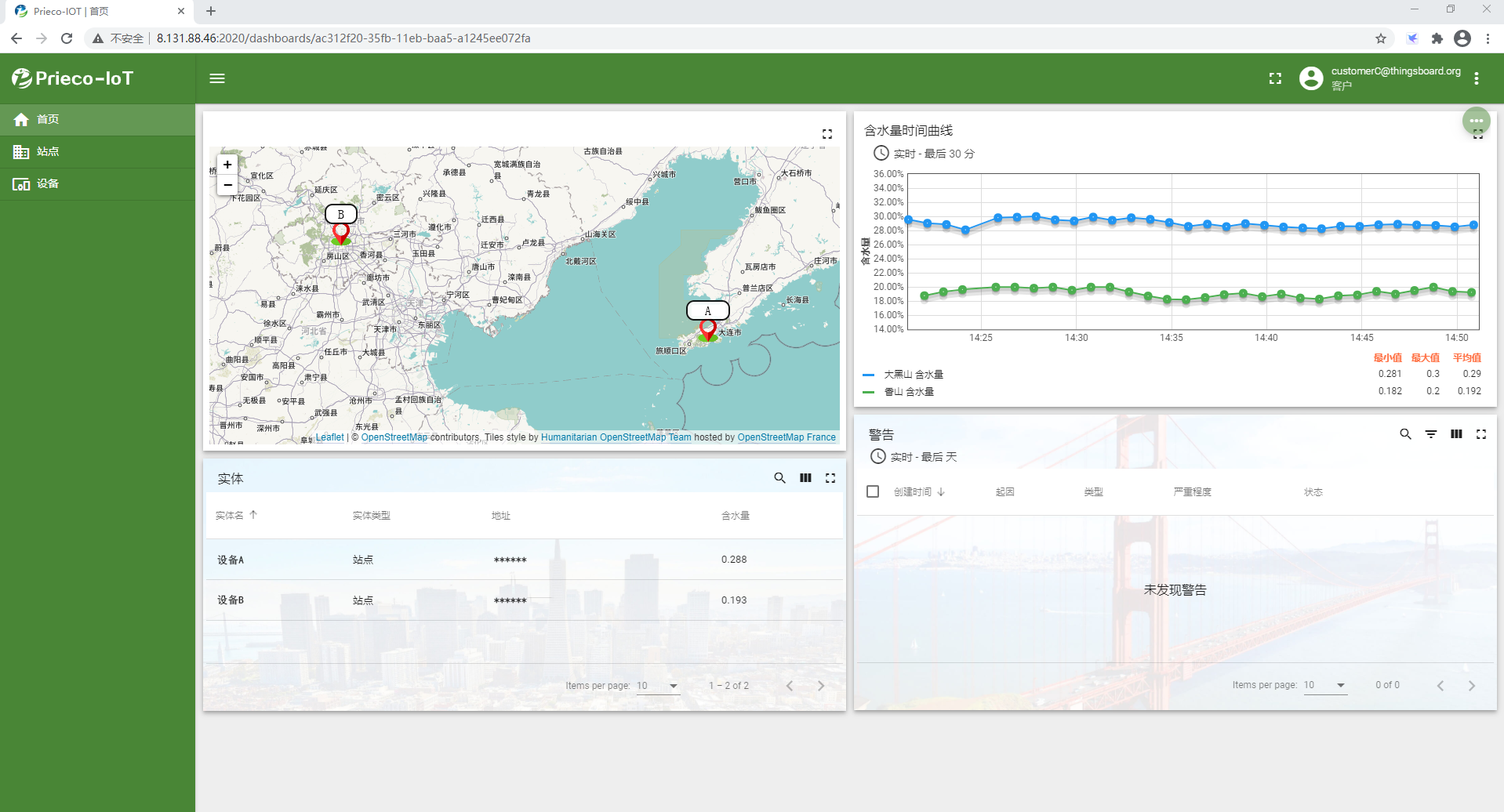Image resolution: width=1504 pixels, height=812 pixels.
Task: Open 站点 in the sidebar
Action: click(x=48, y=151)
